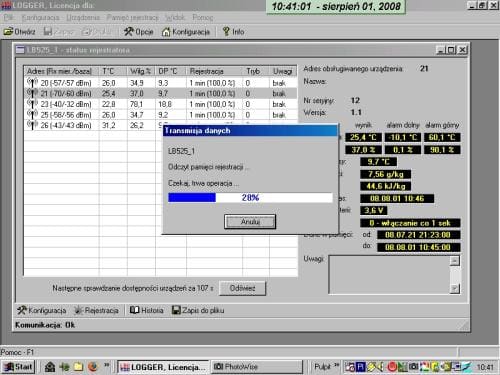Select the row 25 (-56/-56 dBm)
Image resolution: width=500 pixels, height=375 pixels.
[x=160, y=115]
